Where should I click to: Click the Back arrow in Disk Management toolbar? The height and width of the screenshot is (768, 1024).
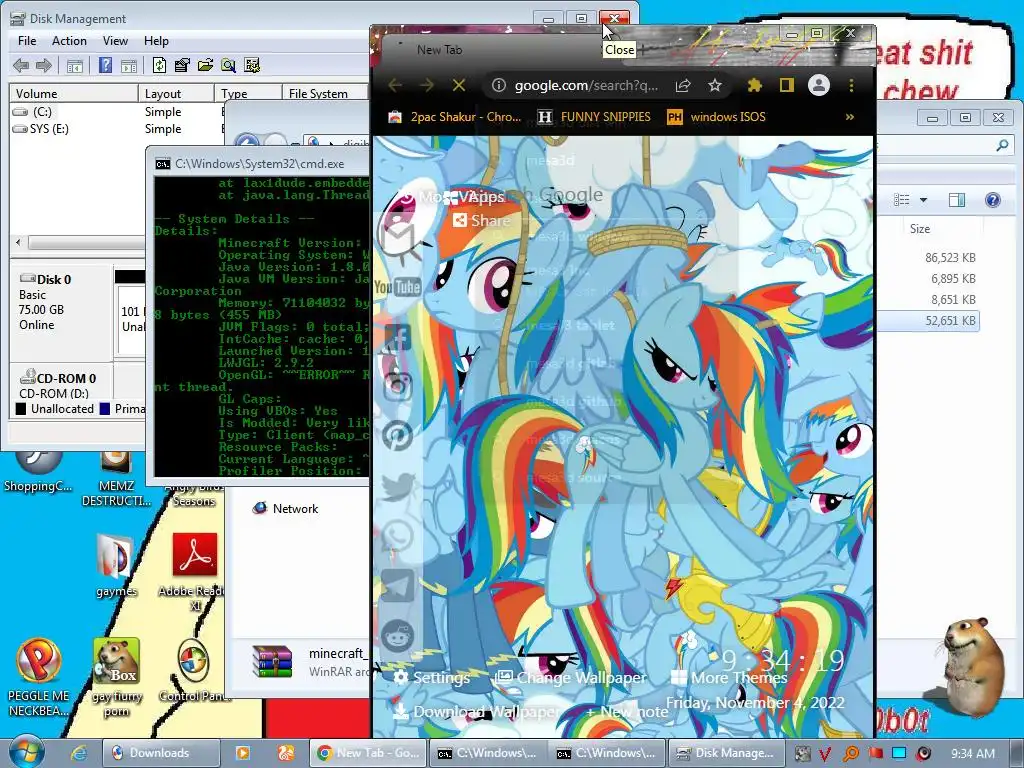[x=21, y=65]
